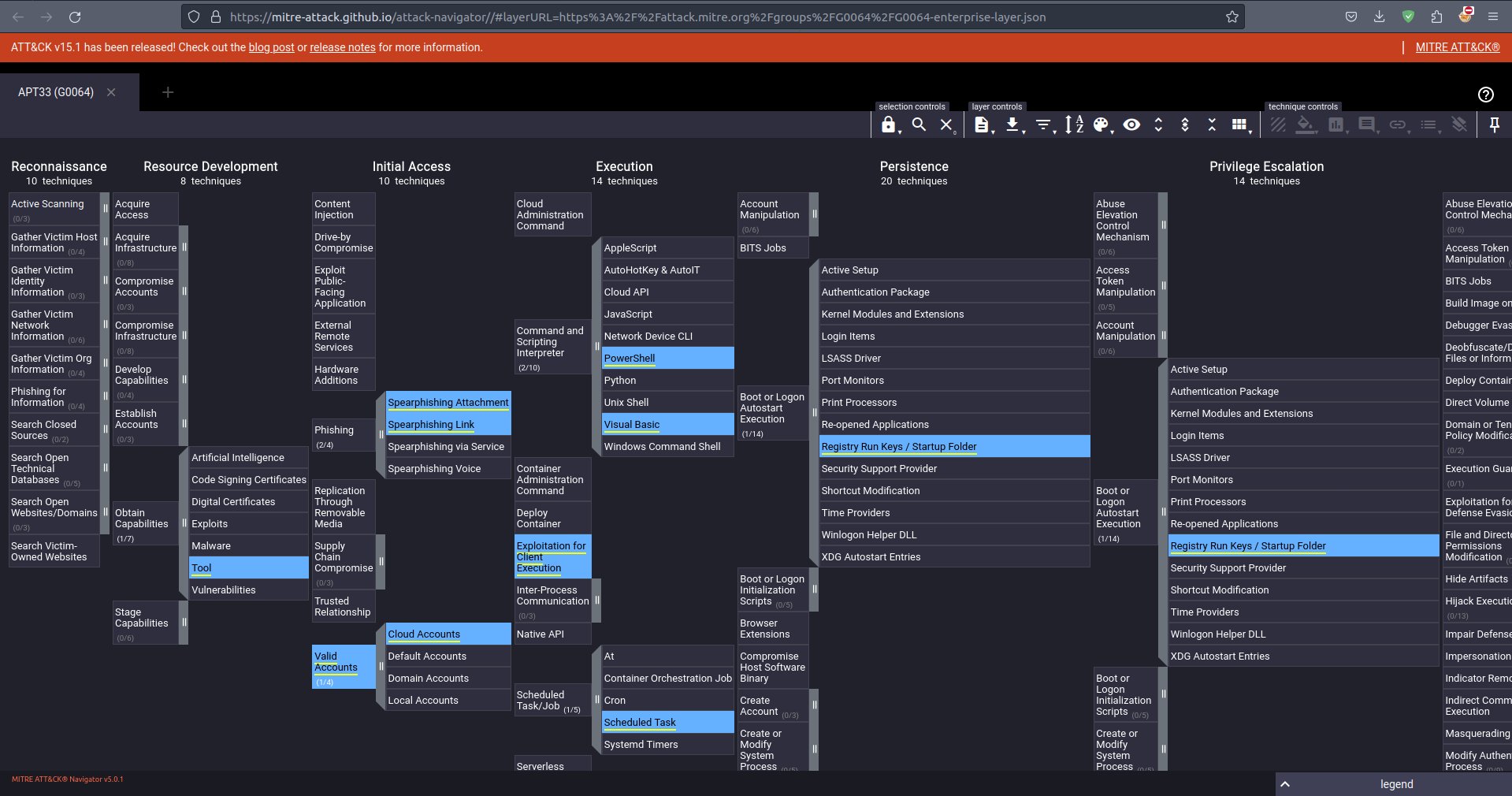Select the highlighted PowerShell technique cell
This screenshot has height=796, width=1512.
point(667,358)
